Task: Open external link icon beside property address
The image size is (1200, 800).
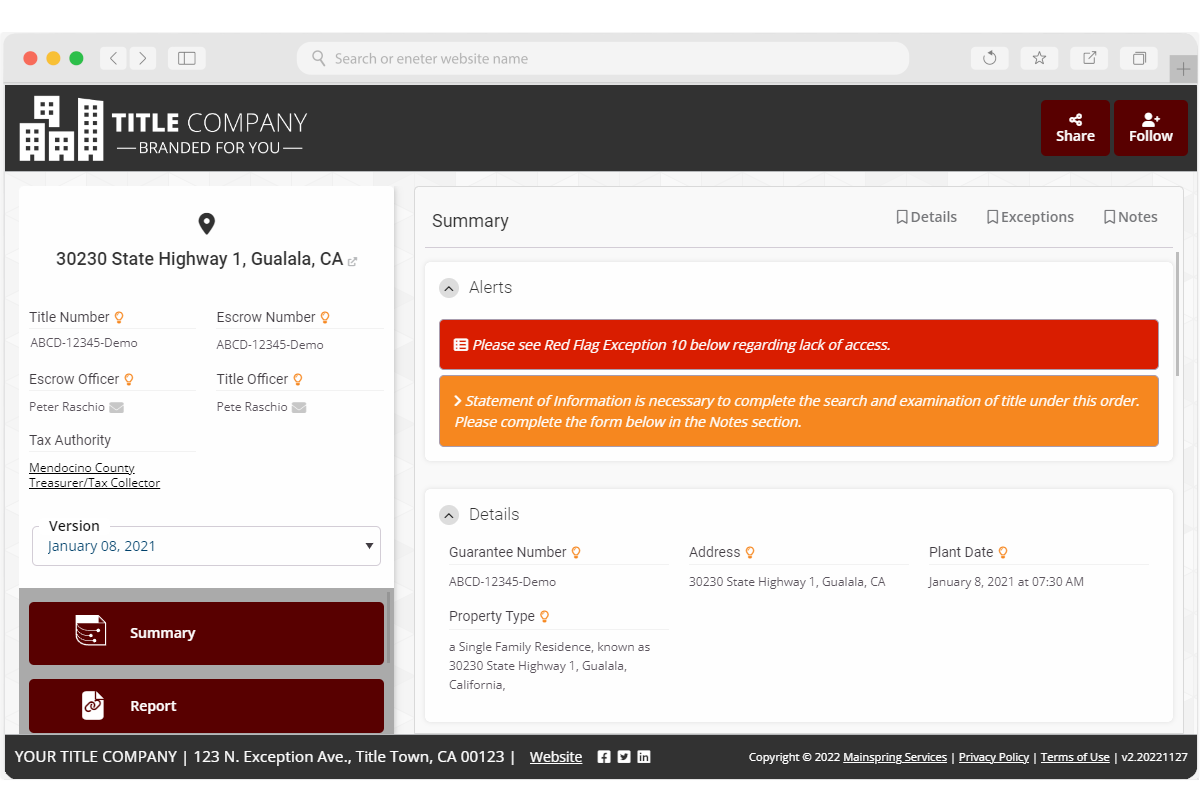Action: pos(353,261)
